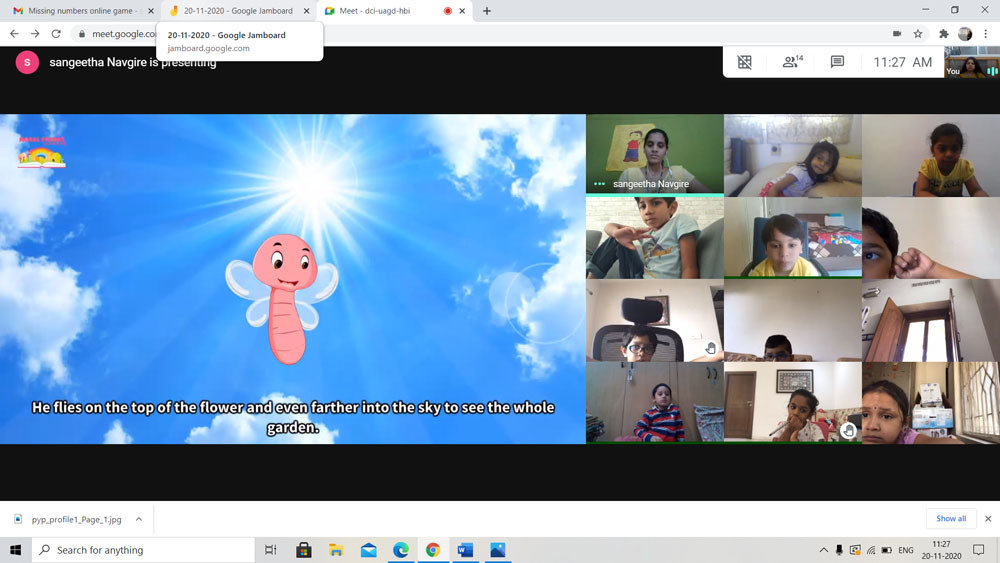Click the Search for anything box
Viewport: 1000px width, 563px height.
(143, 550)
